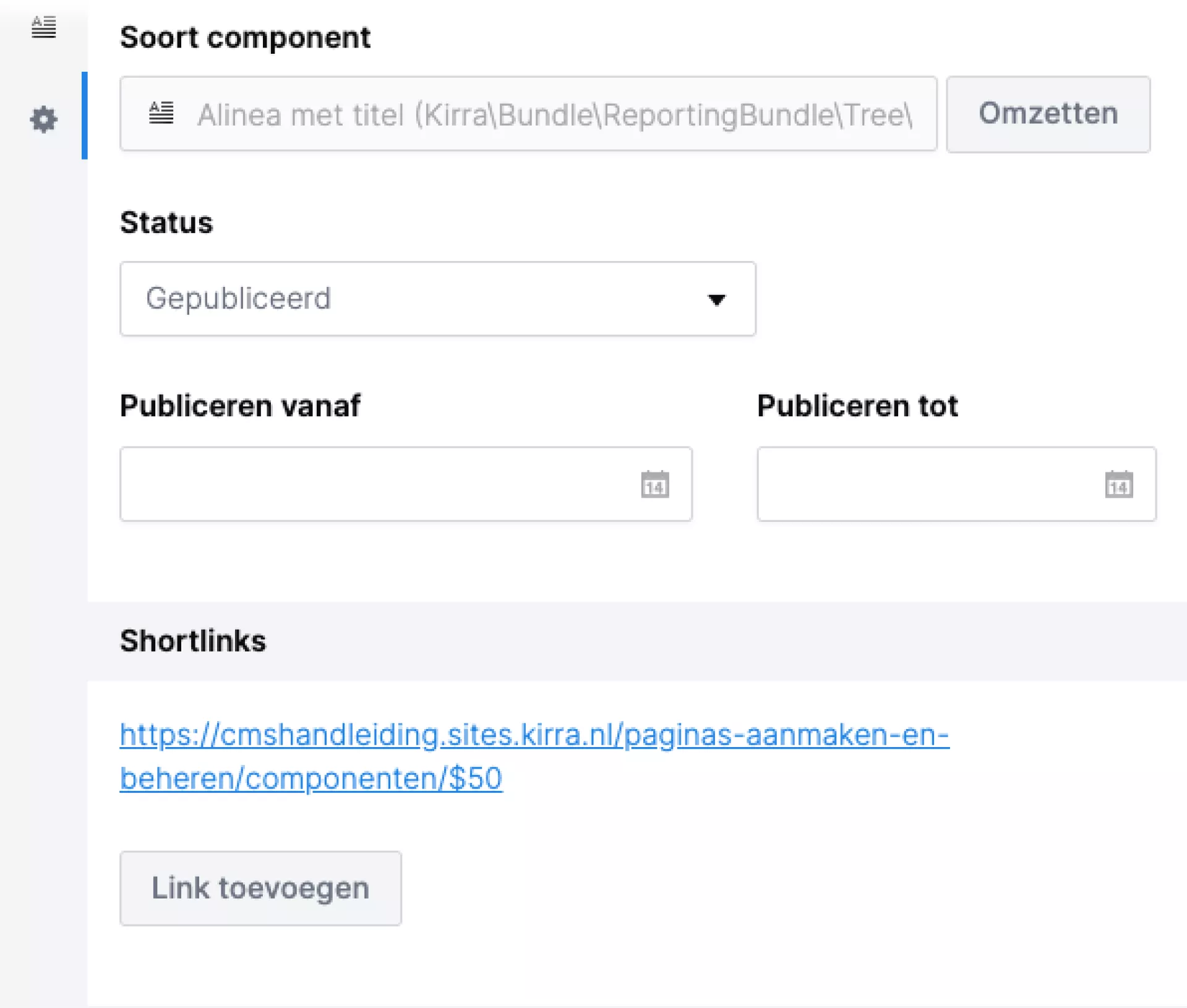Open the cmshandleiding.sites.kirra.nl shortlink
The width and height of the screenshot is (1187, 1008).
[534, 735]
